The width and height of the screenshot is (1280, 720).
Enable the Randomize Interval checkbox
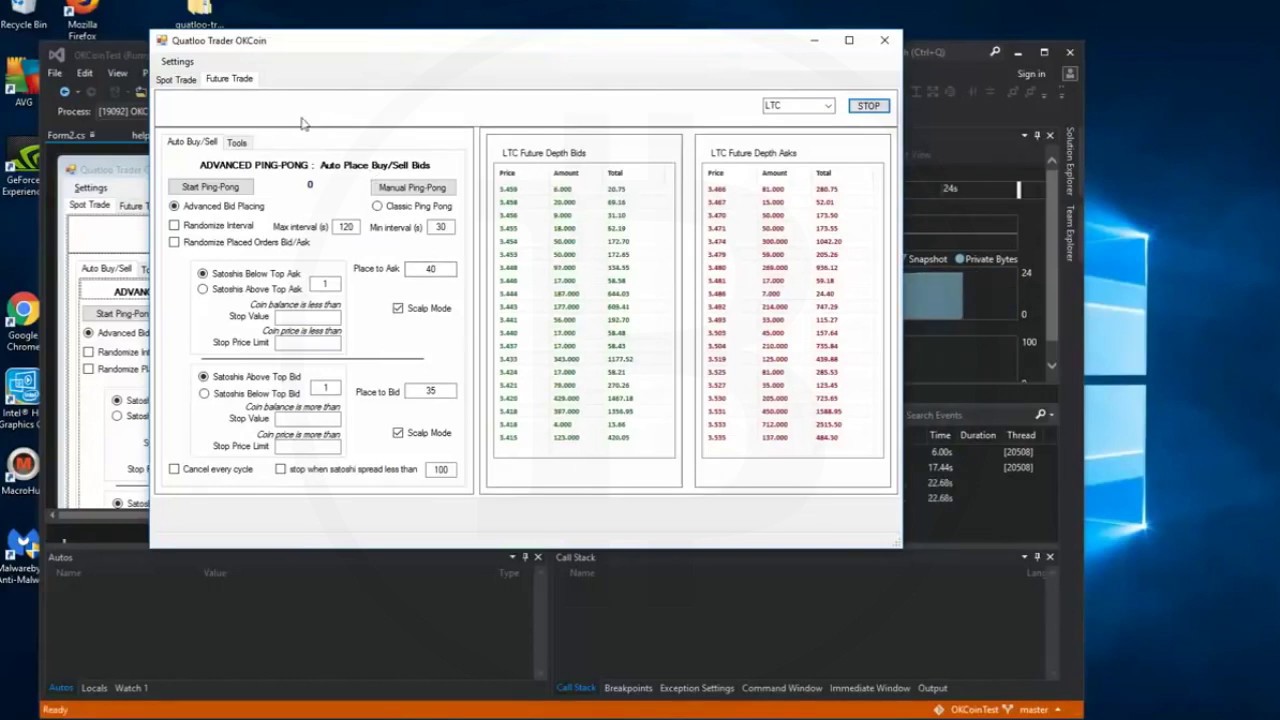pyautogui.click(x=174, y=226)
